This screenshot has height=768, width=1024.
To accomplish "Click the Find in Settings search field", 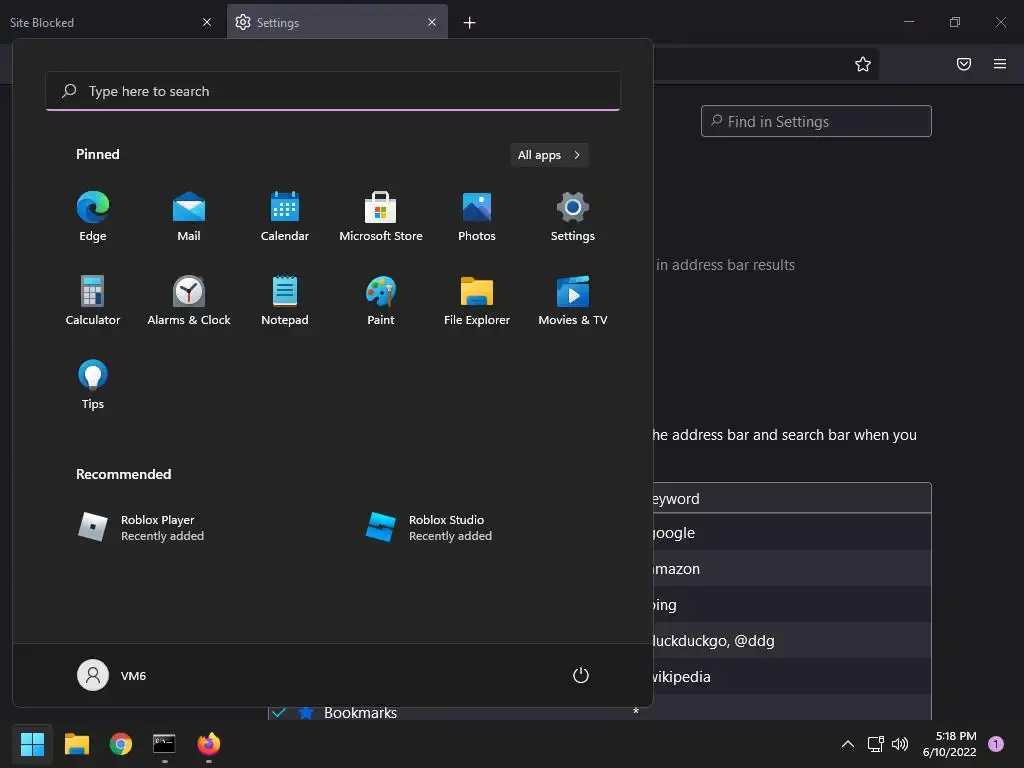I will tap(816, 121).
